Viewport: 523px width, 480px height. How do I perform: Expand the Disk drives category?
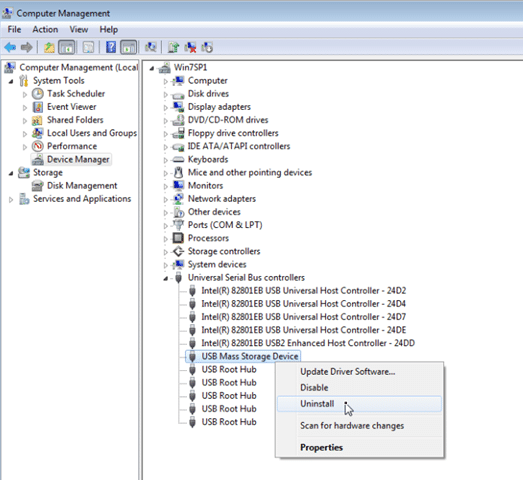pos(165,94)
